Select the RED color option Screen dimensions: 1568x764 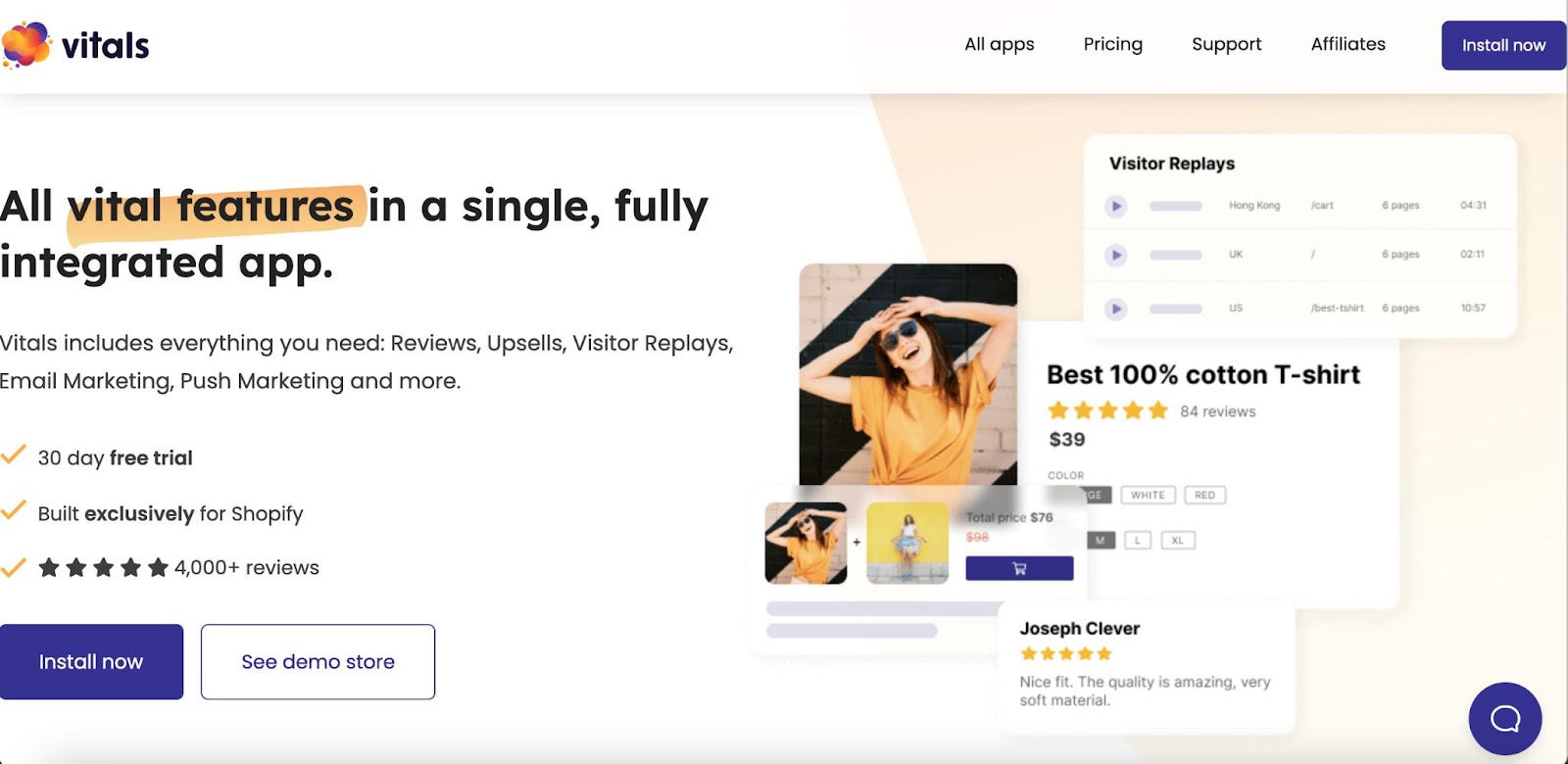point(1204,496)
